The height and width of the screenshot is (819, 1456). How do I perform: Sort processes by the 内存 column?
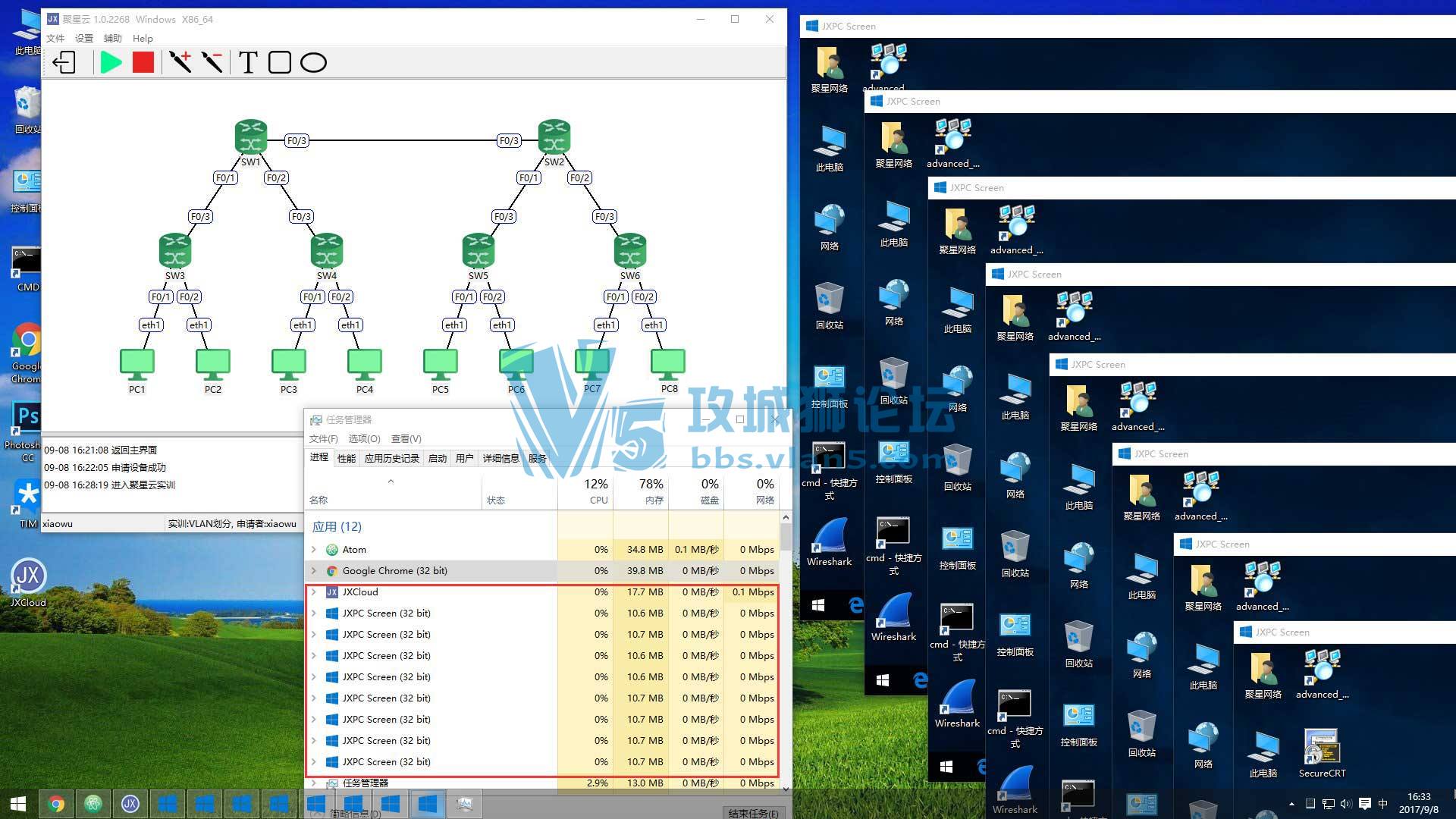click(x=641, y=491)
